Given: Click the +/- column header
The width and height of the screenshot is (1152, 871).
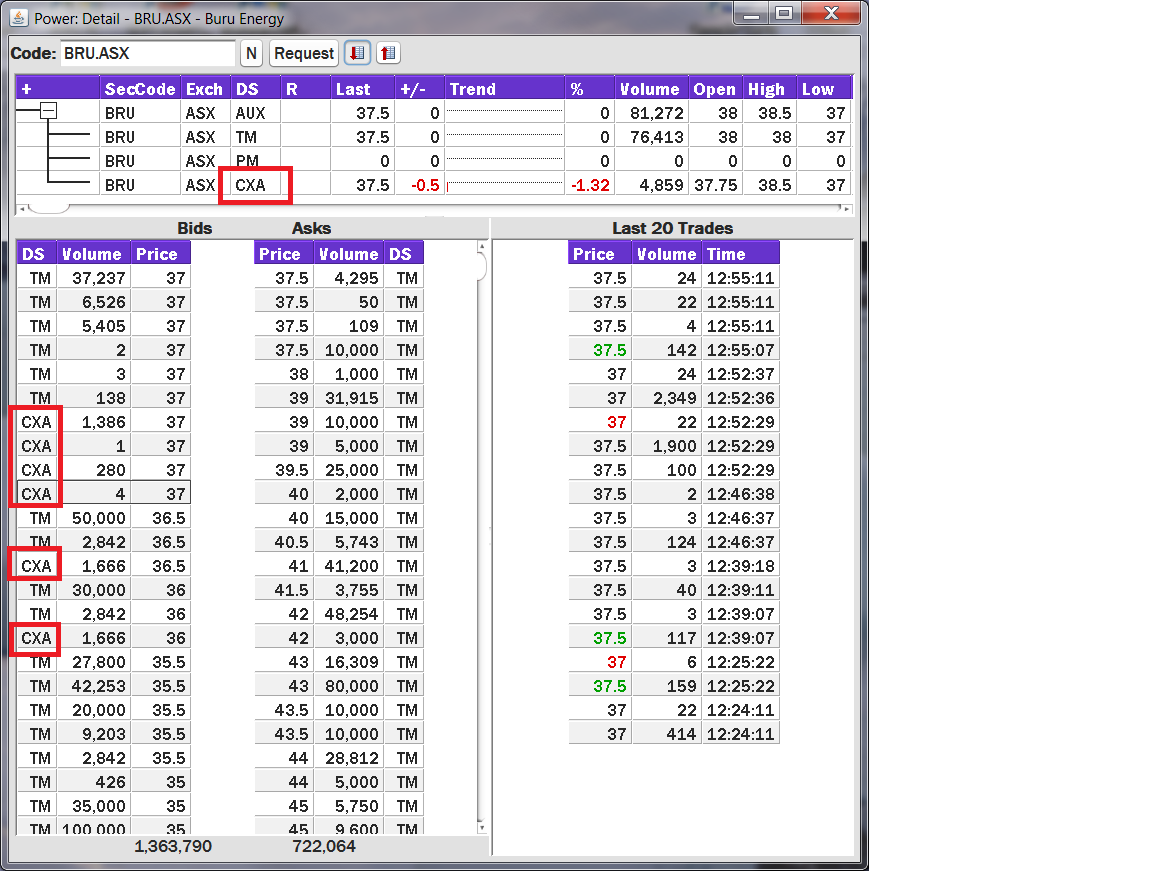Looking at the screenshot, I should tap(420, 89).
